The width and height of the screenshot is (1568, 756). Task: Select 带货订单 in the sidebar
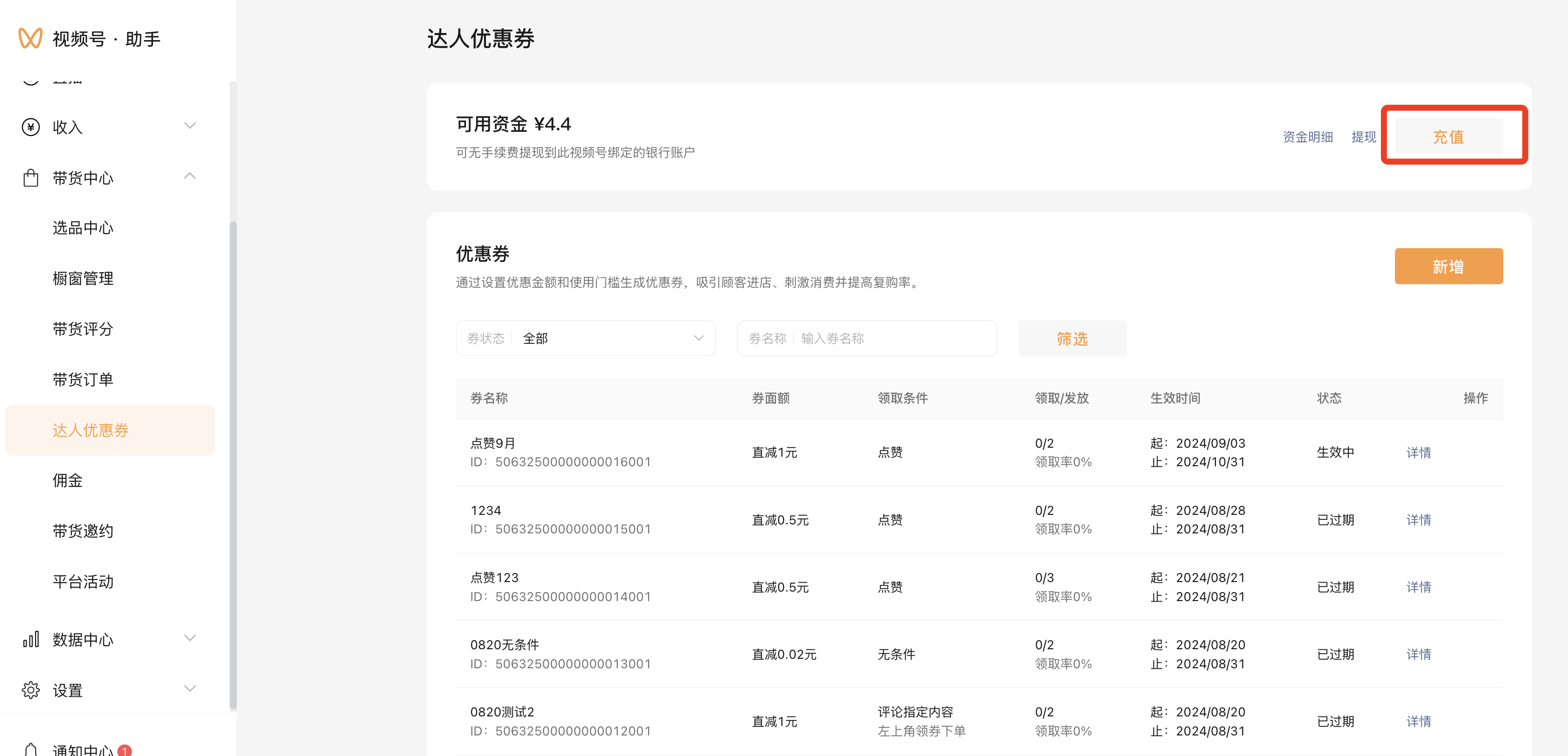point(83,380)
